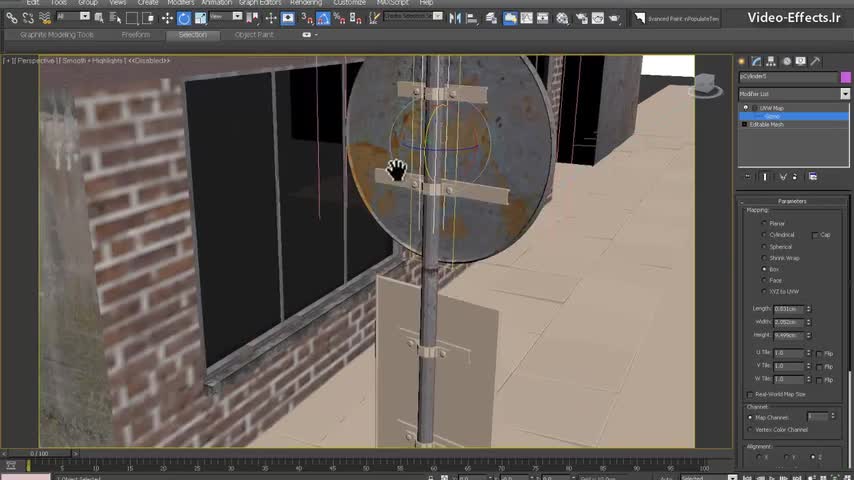Select Editable Mesh in modifier stack
Screen dimensions: 854x480
coord(766,125)
